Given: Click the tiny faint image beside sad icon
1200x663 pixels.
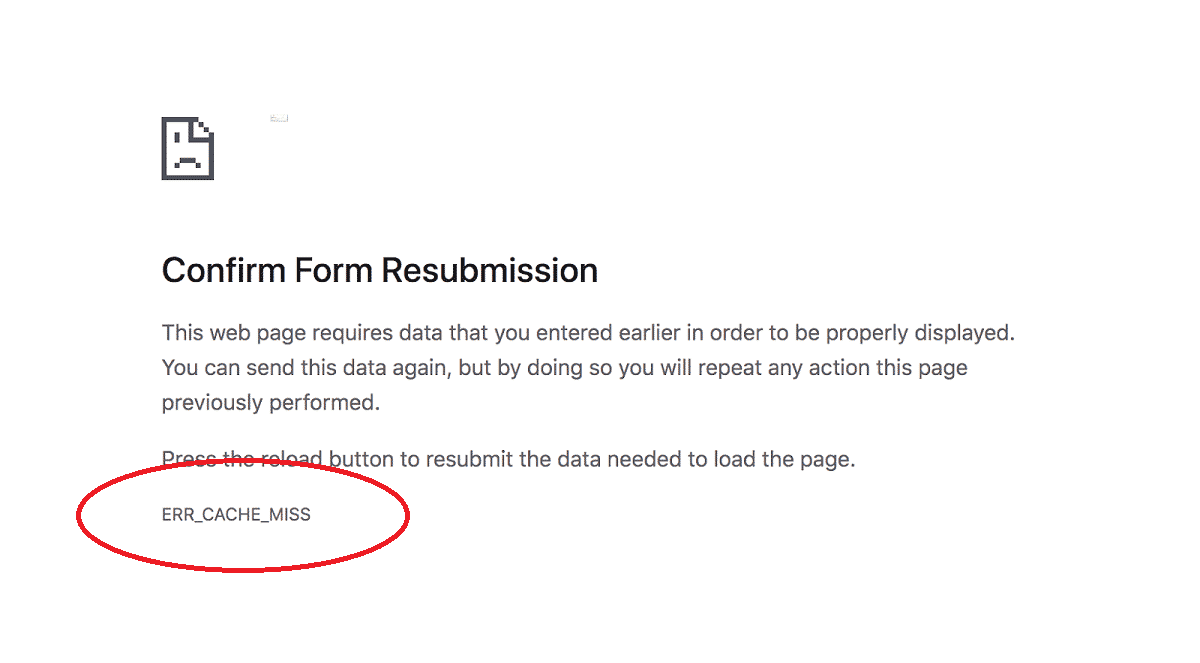Looking at the screenshot, I should (x=279, y=118).
